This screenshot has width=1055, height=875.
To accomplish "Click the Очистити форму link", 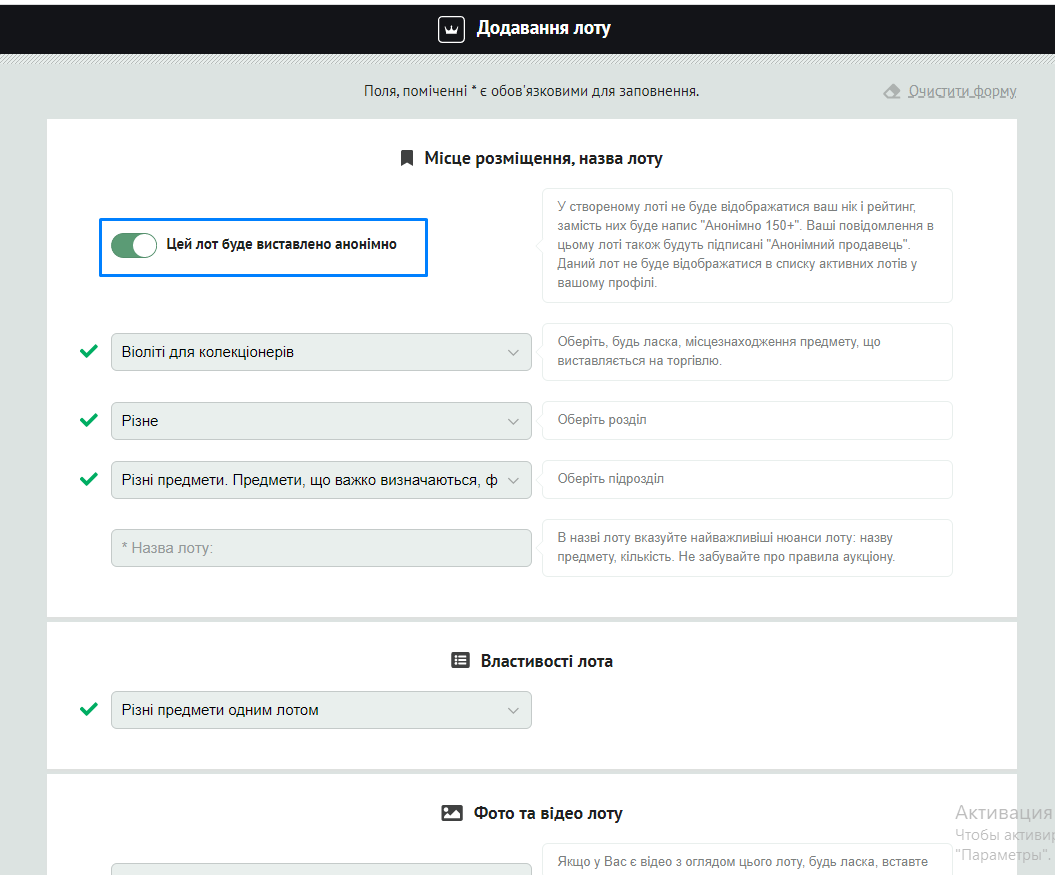I will coord(961,91).
